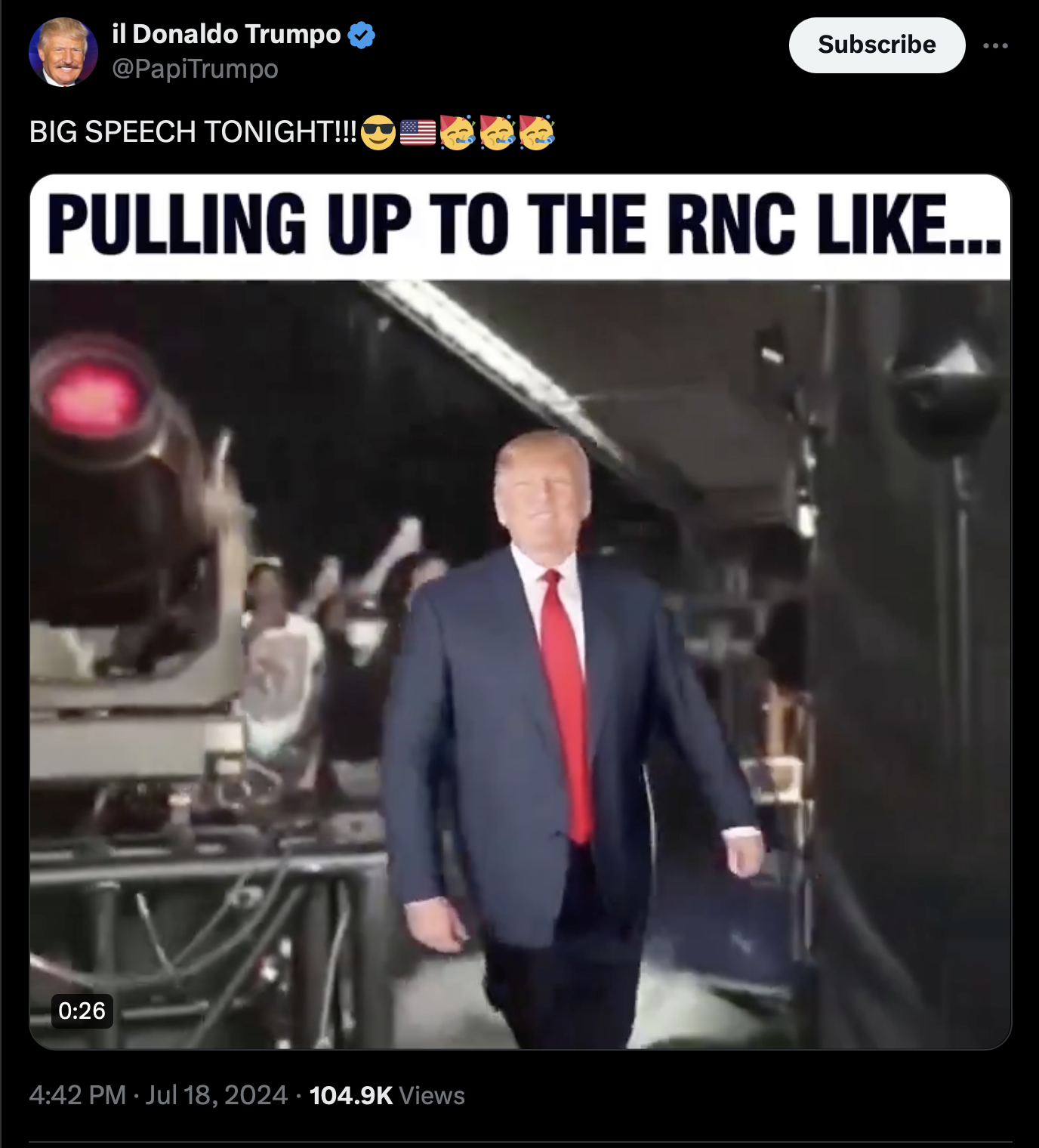Screen dimensions: 1039x1148
Task: Click the middle party face emoji
Action: (x=497, y=132)
